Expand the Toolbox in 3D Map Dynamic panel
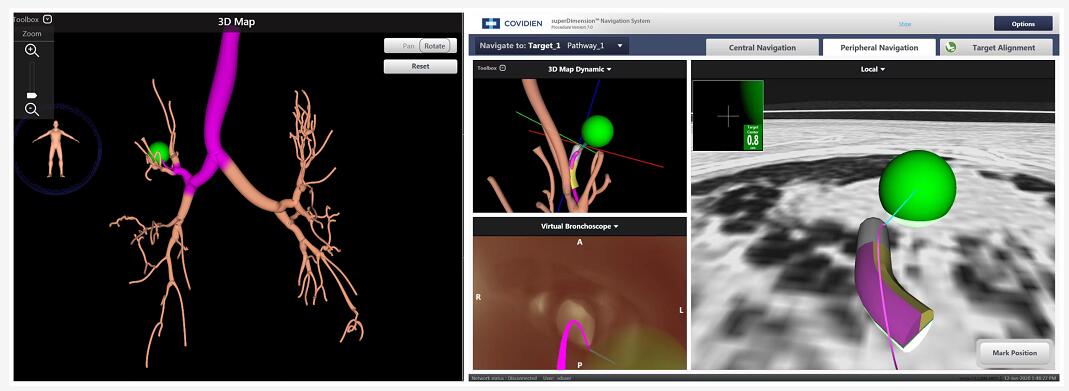The image size is (1069, 391). [x=502, y=68]
